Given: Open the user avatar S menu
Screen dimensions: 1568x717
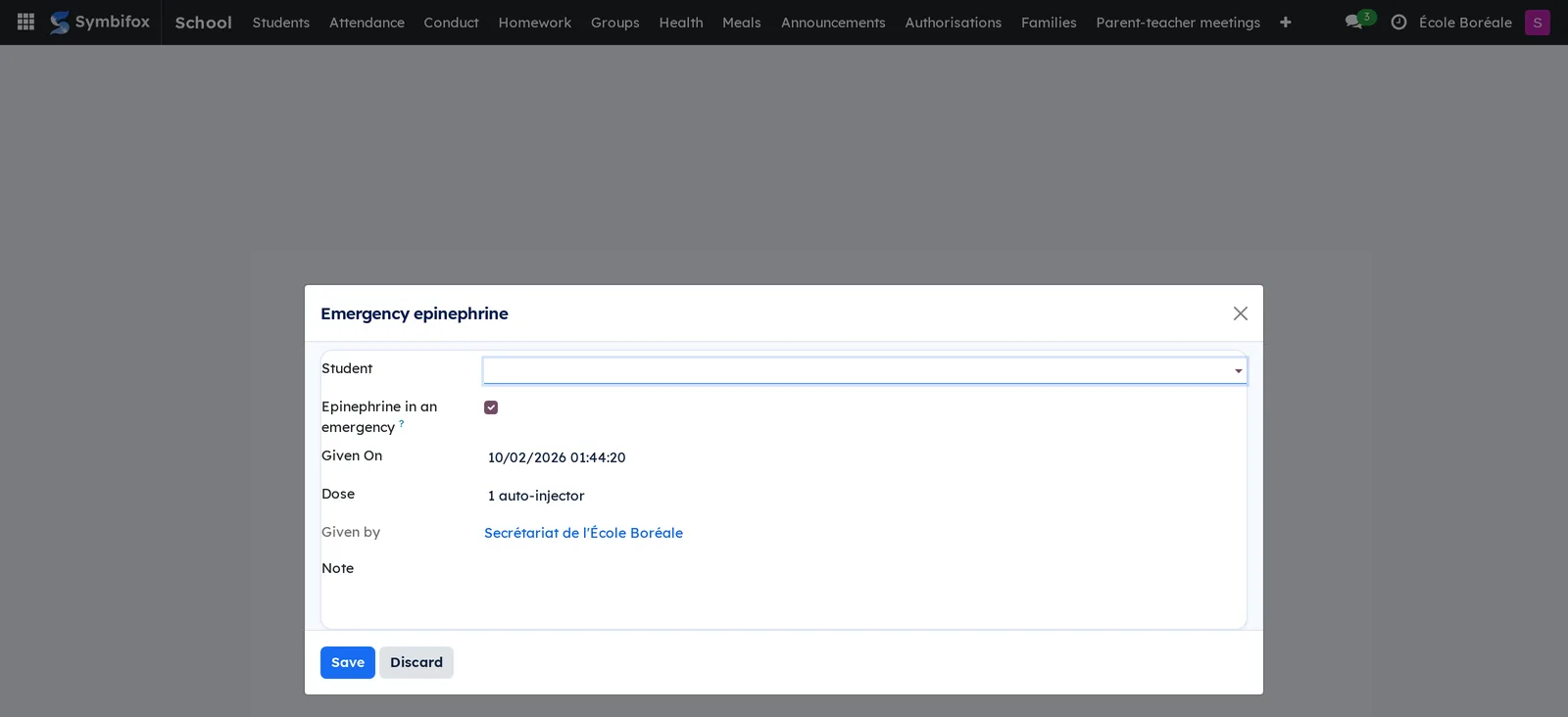Looking at the screenshot, I should point(1538,23).
